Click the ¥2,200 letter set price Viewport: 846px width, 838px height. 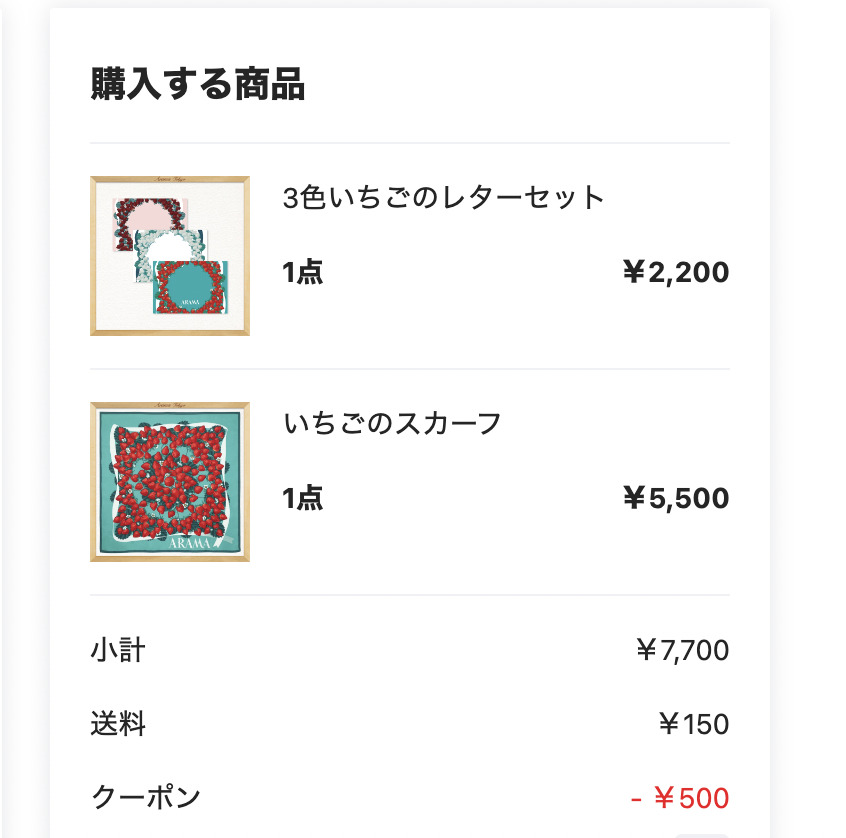click(x=677, y=272)
